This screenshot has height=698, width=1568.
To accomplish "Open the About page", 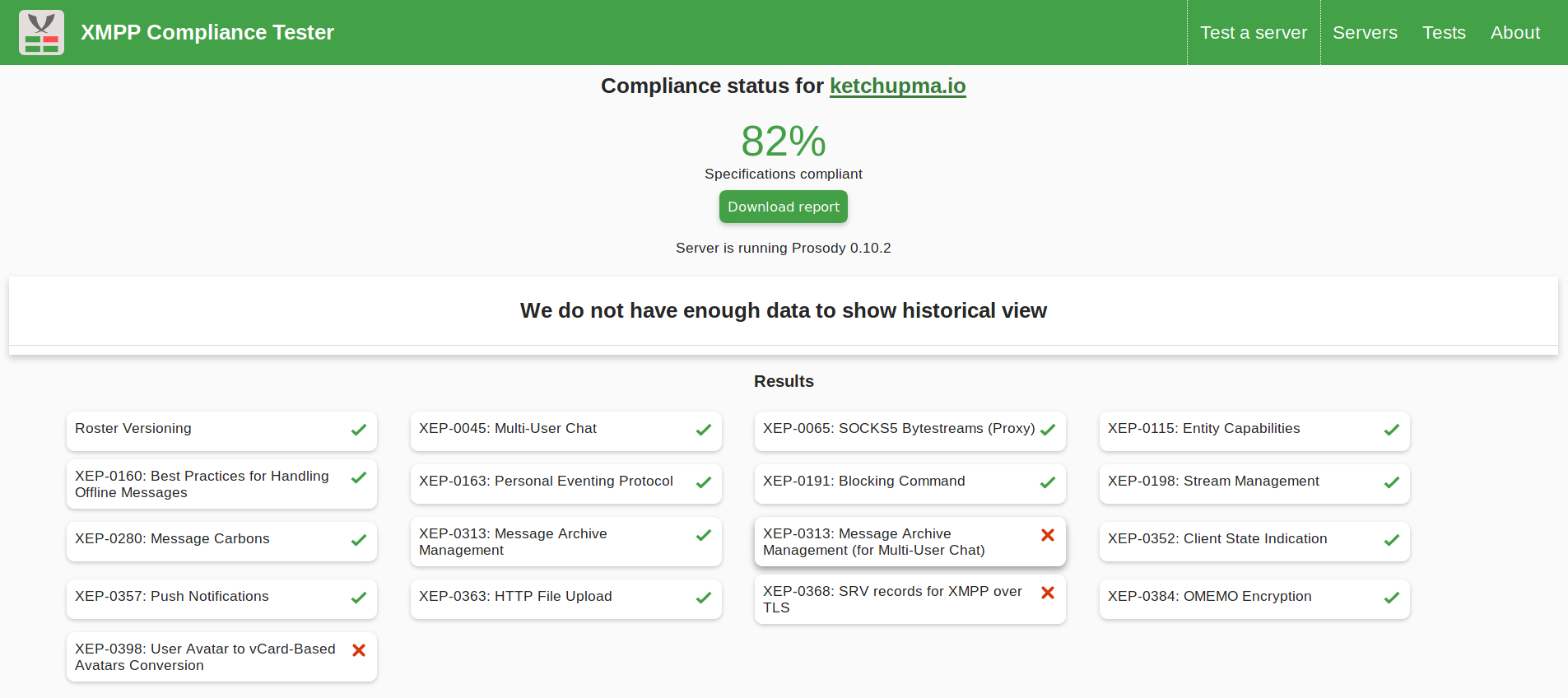I will tap(1514, 32).
